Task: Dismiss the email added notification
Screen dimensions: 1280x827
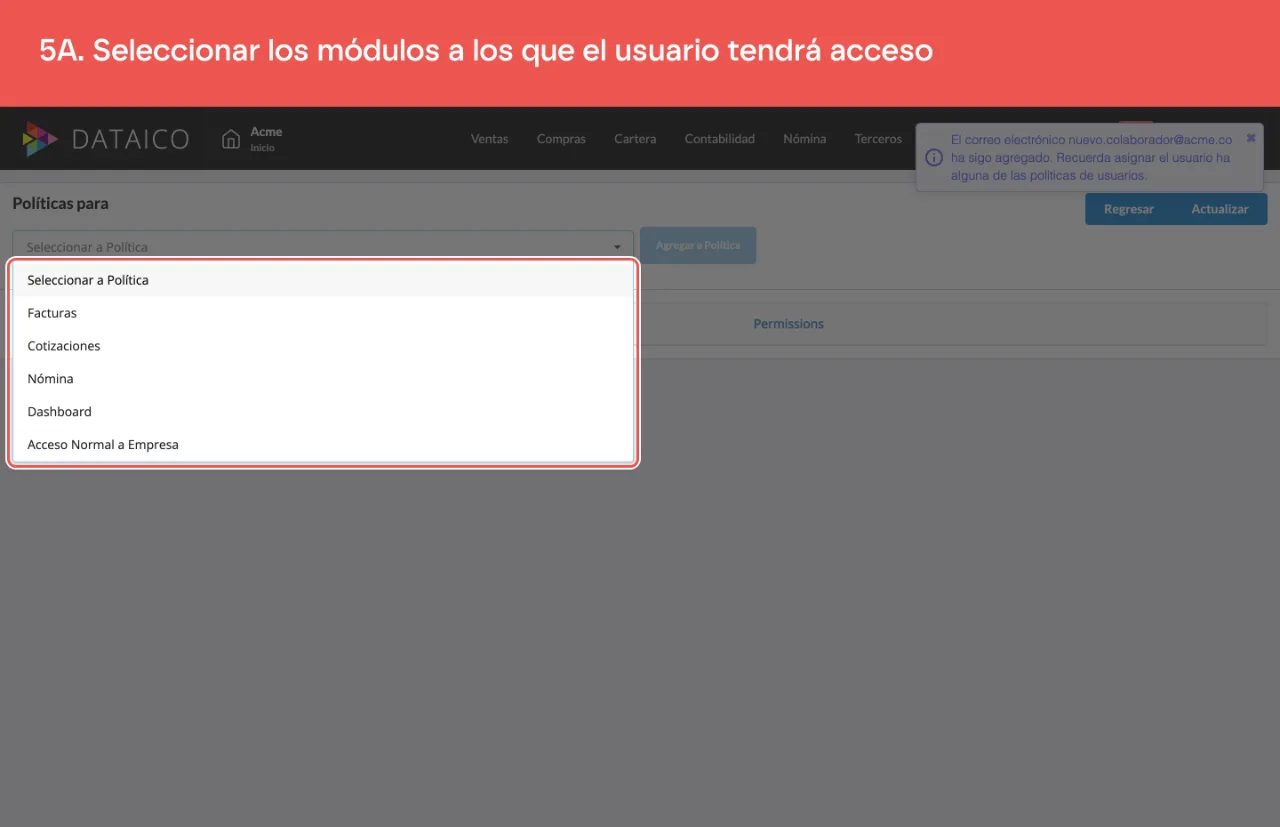Action: click(1251, 138)
